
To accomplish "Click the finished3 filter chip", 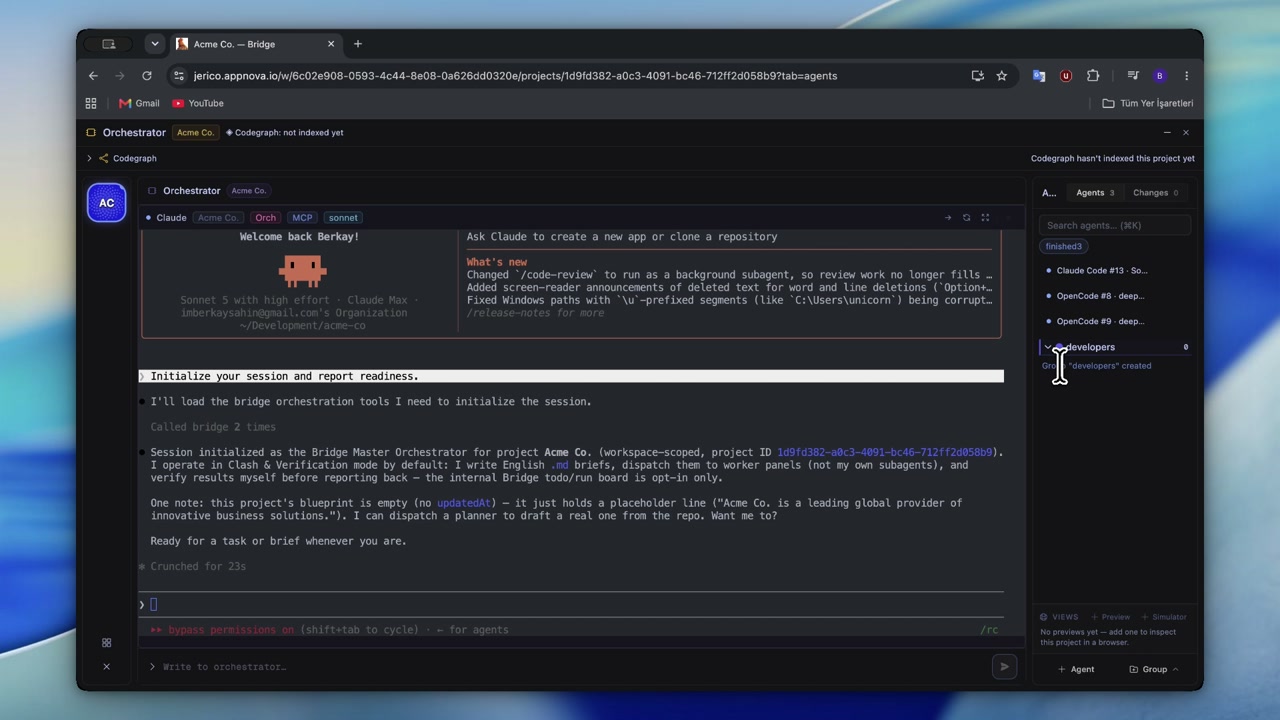I will point(1063,246).
